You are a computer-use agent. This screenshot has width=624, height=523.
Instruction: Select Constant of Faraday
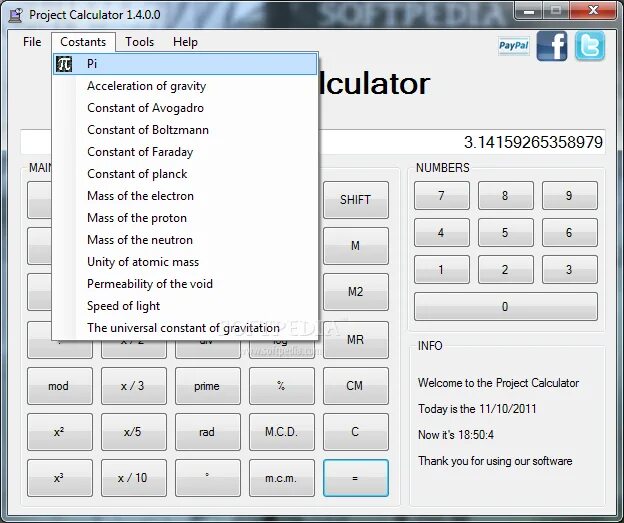click(x=185, y=152)
